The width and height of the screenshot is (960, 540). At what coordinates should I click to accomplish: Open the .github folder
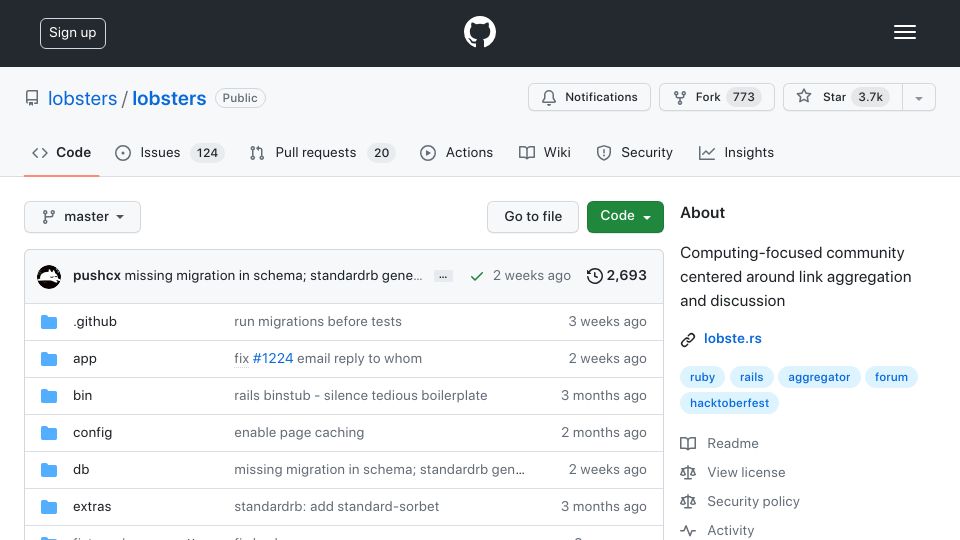[95, 321]
